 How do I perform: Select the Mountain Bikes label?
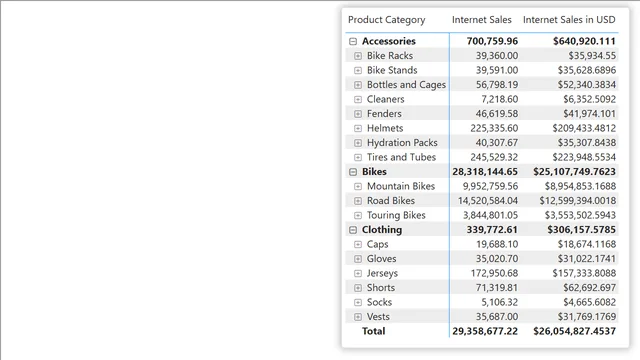point(401,186)
